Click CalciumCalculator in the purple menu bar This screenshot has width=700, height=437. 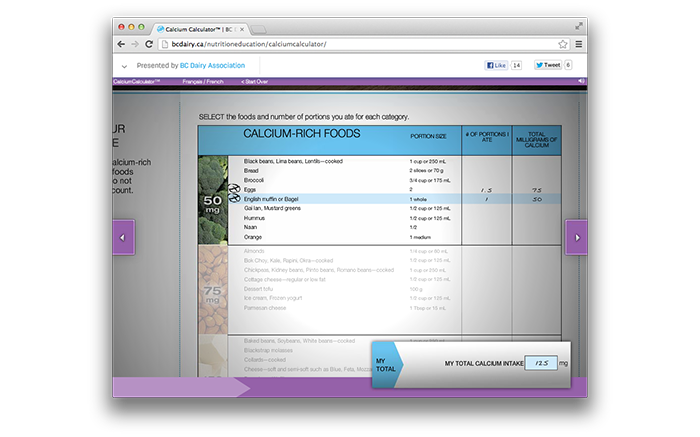click(x=137, y=82)
